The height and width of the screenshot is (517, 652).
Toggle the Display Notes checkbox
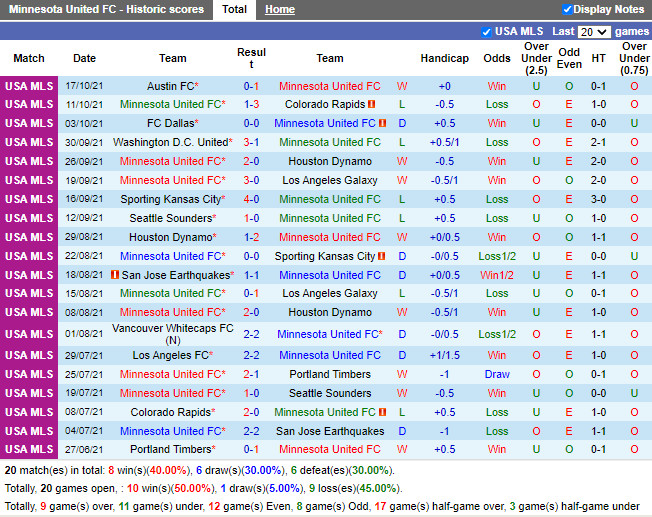(x=568, y=9)
